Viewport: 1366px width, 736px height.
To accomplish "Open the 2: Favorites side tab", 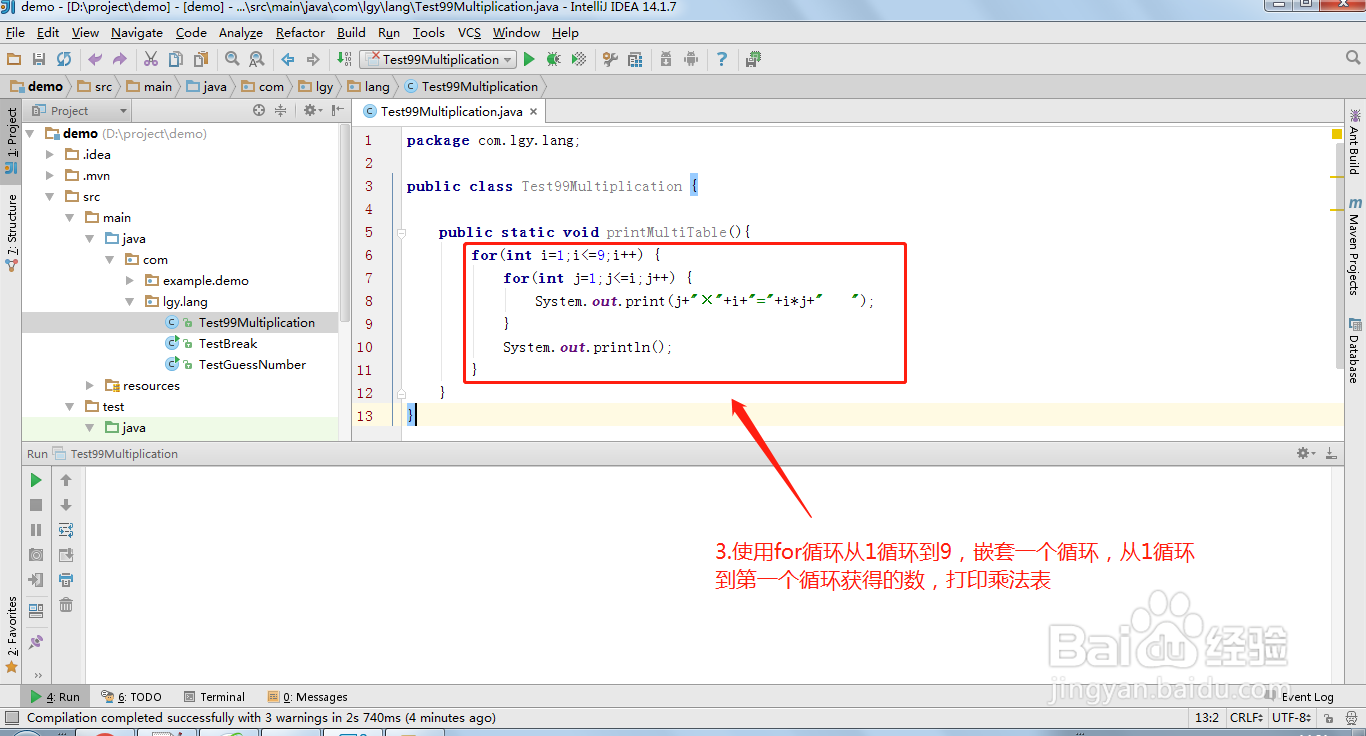I will tap(11, 634).
